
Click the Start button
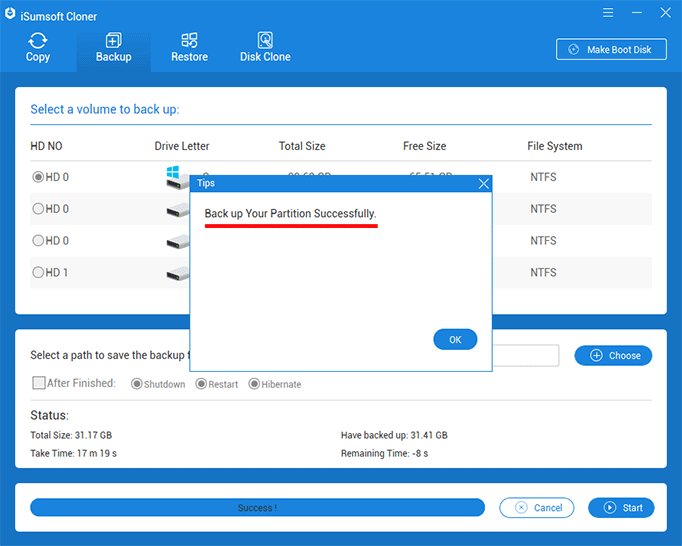621,508
